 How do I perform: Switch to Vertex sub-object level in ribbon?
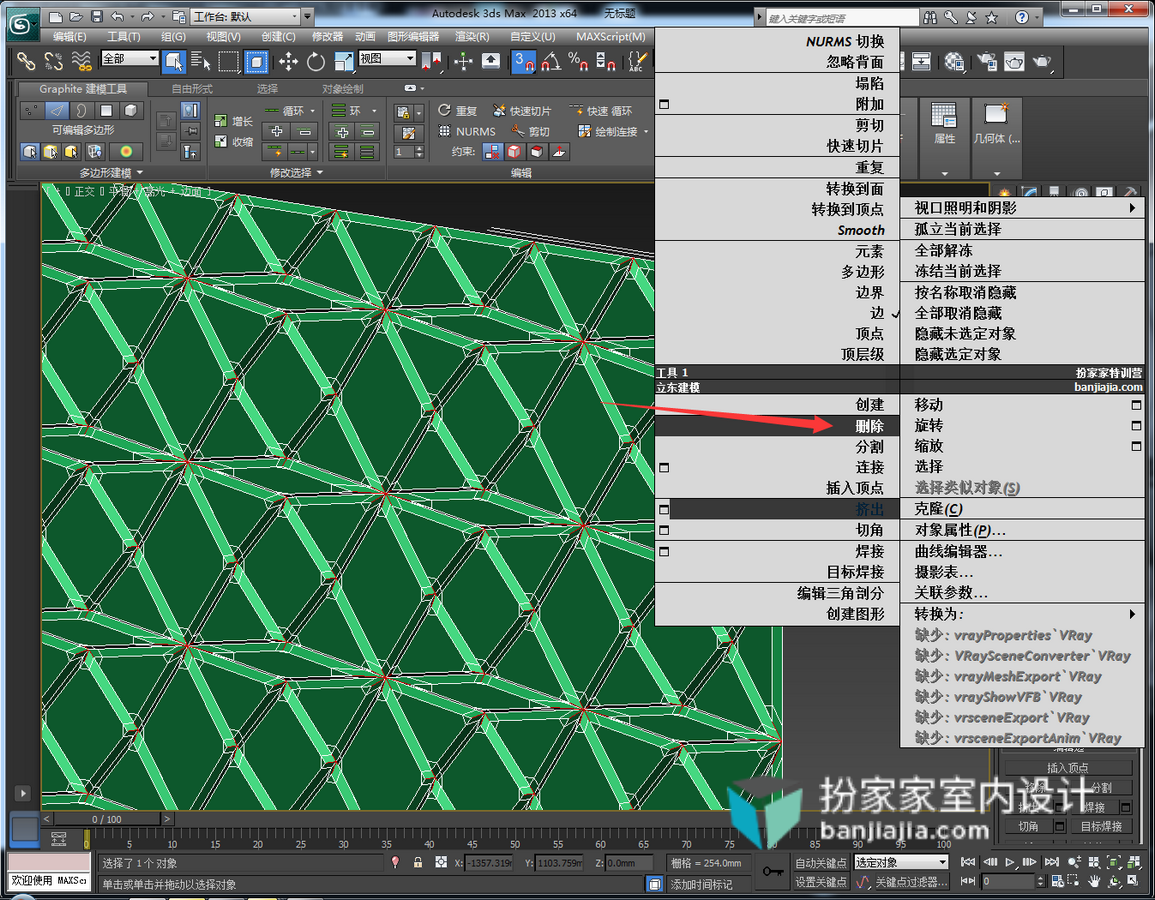point(30,110)
